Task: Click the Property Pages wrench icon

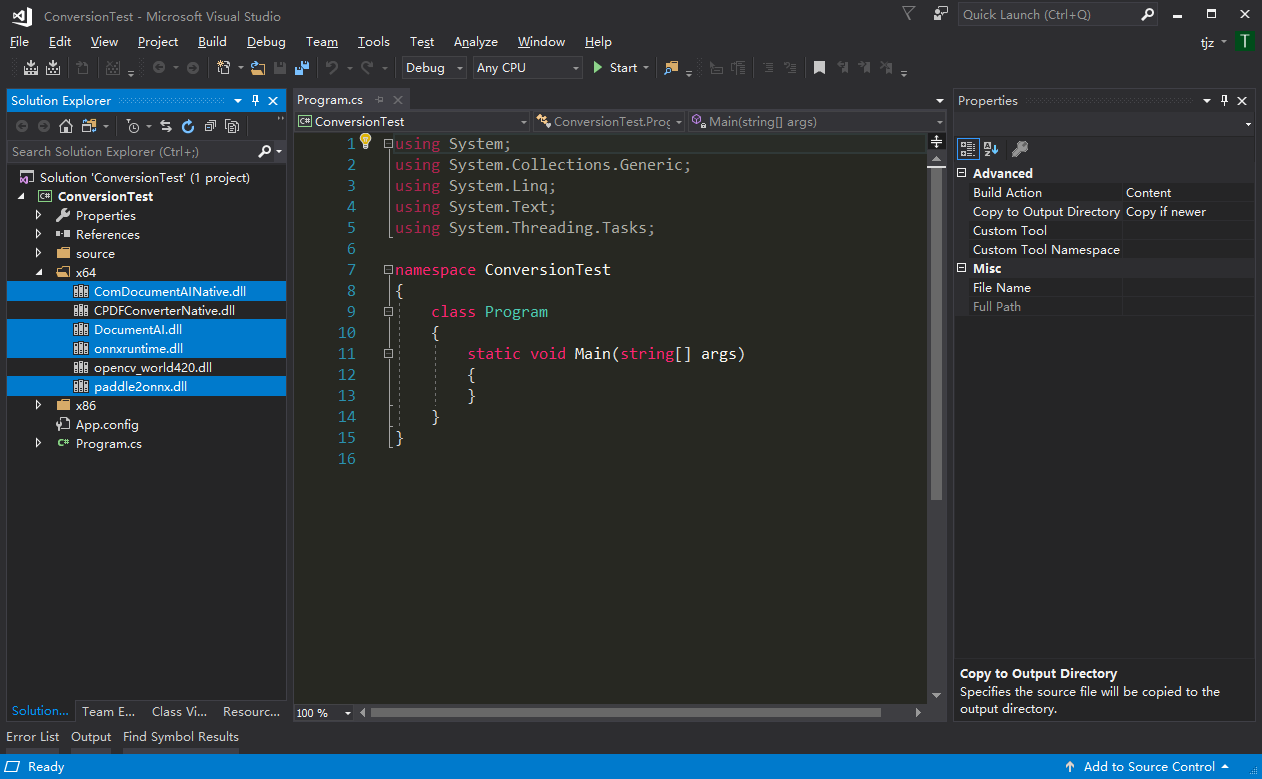Action: [x=1019, y=149]
